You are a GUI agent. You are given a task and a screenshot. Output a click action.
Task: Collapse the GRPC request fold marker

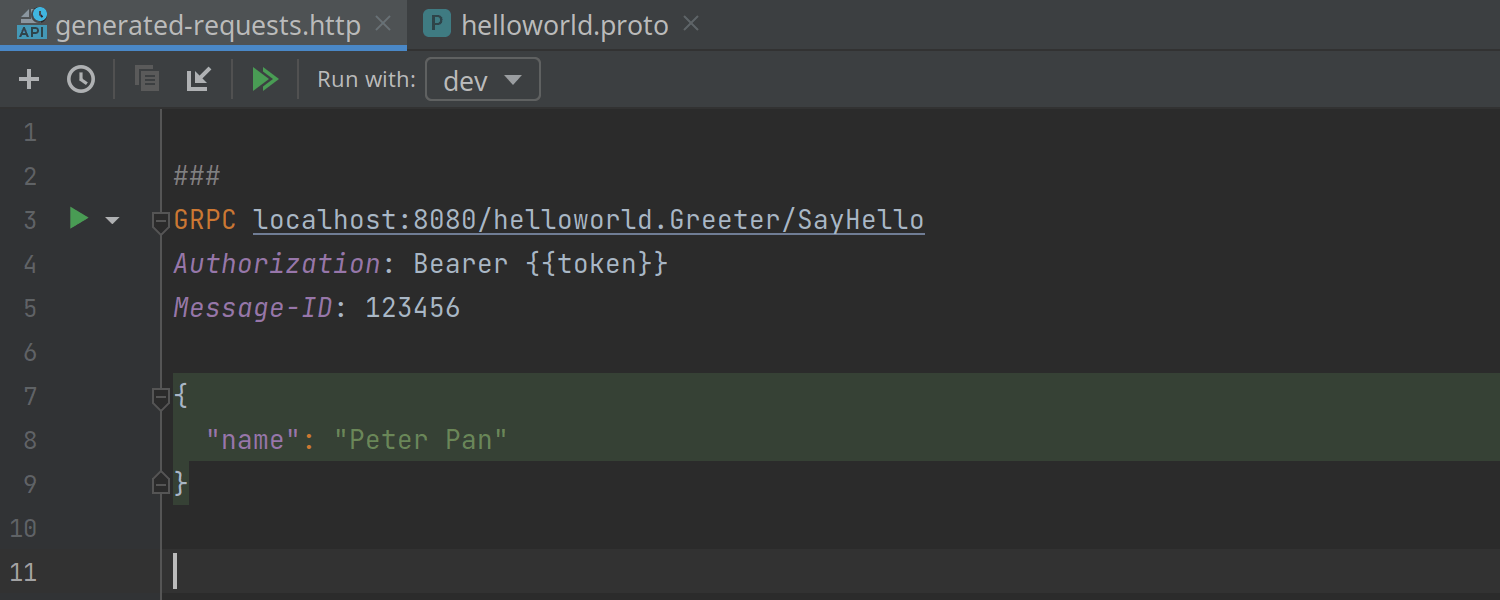[160, 221]
